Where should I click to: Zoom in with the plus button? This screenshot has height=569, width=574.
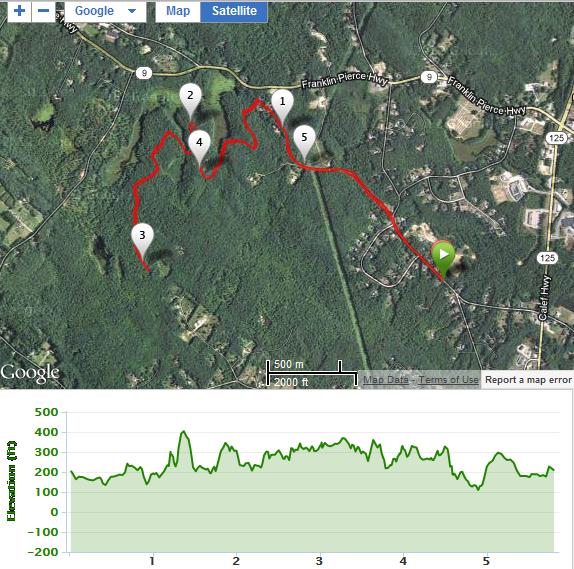(19, 11)
